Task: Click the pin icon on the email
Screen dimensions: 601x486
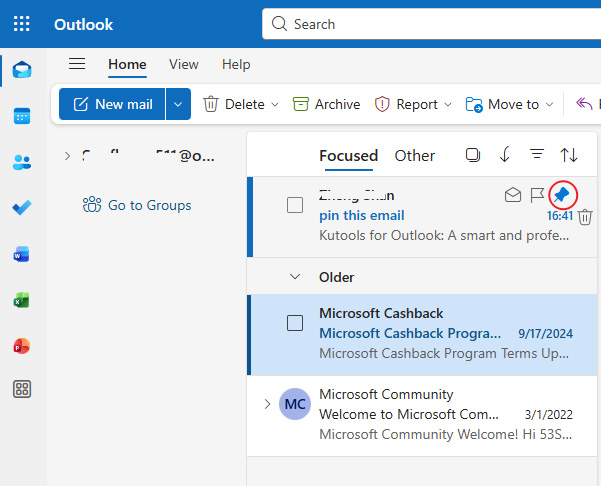Action: pos(562,195)
